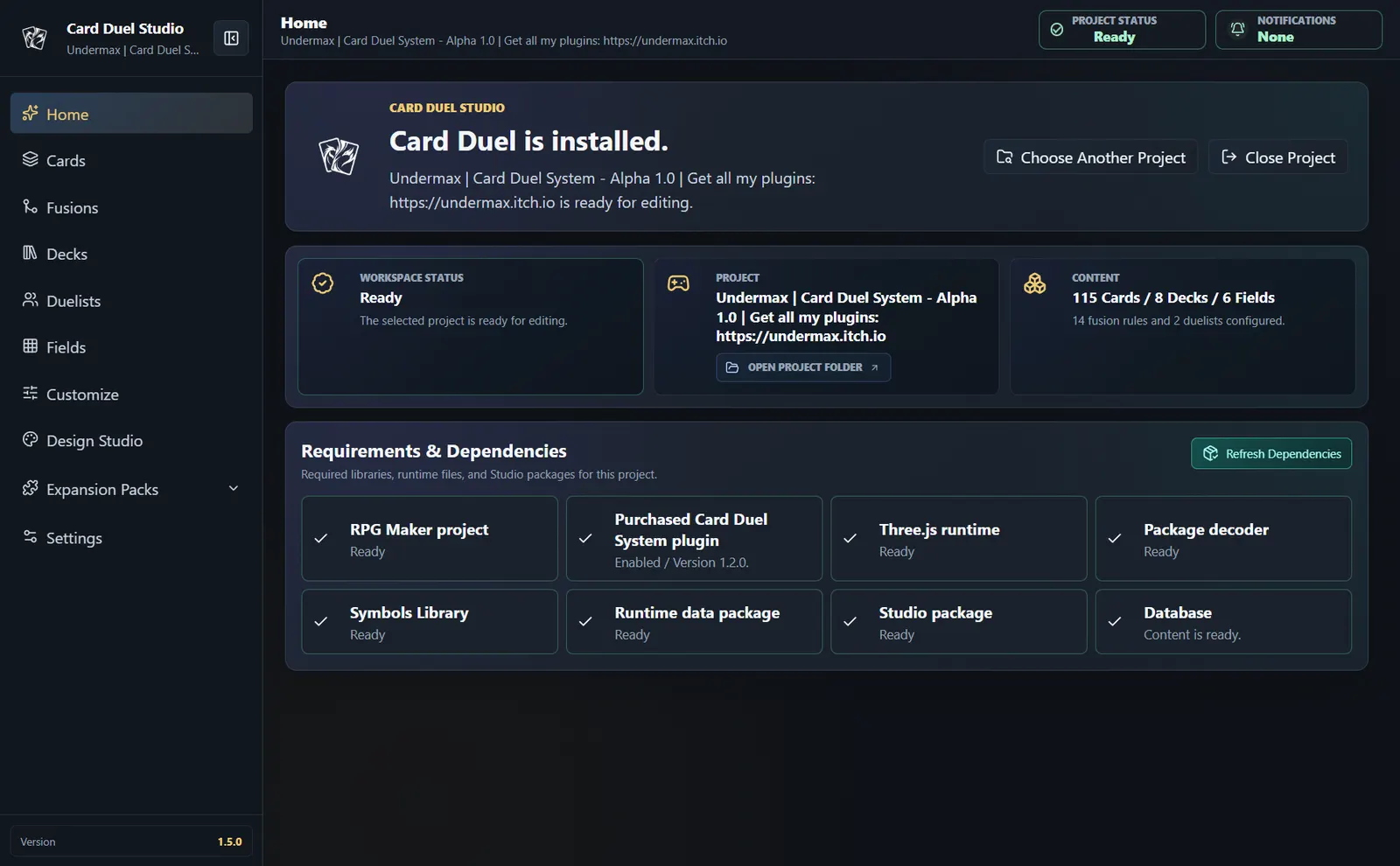
Task: Click Open Project Folder
Action: tap(803, 367)
